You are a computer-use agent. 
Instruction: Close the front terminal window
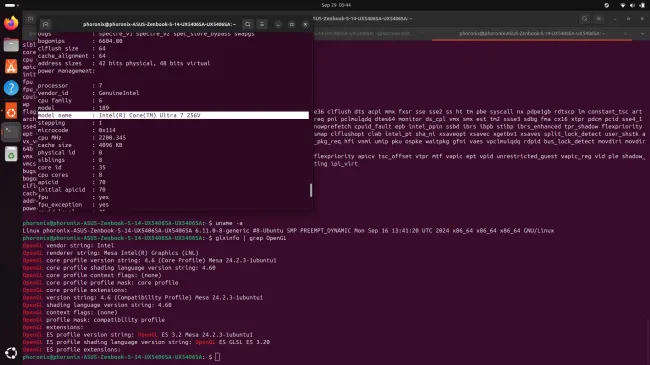pos(306,24)
